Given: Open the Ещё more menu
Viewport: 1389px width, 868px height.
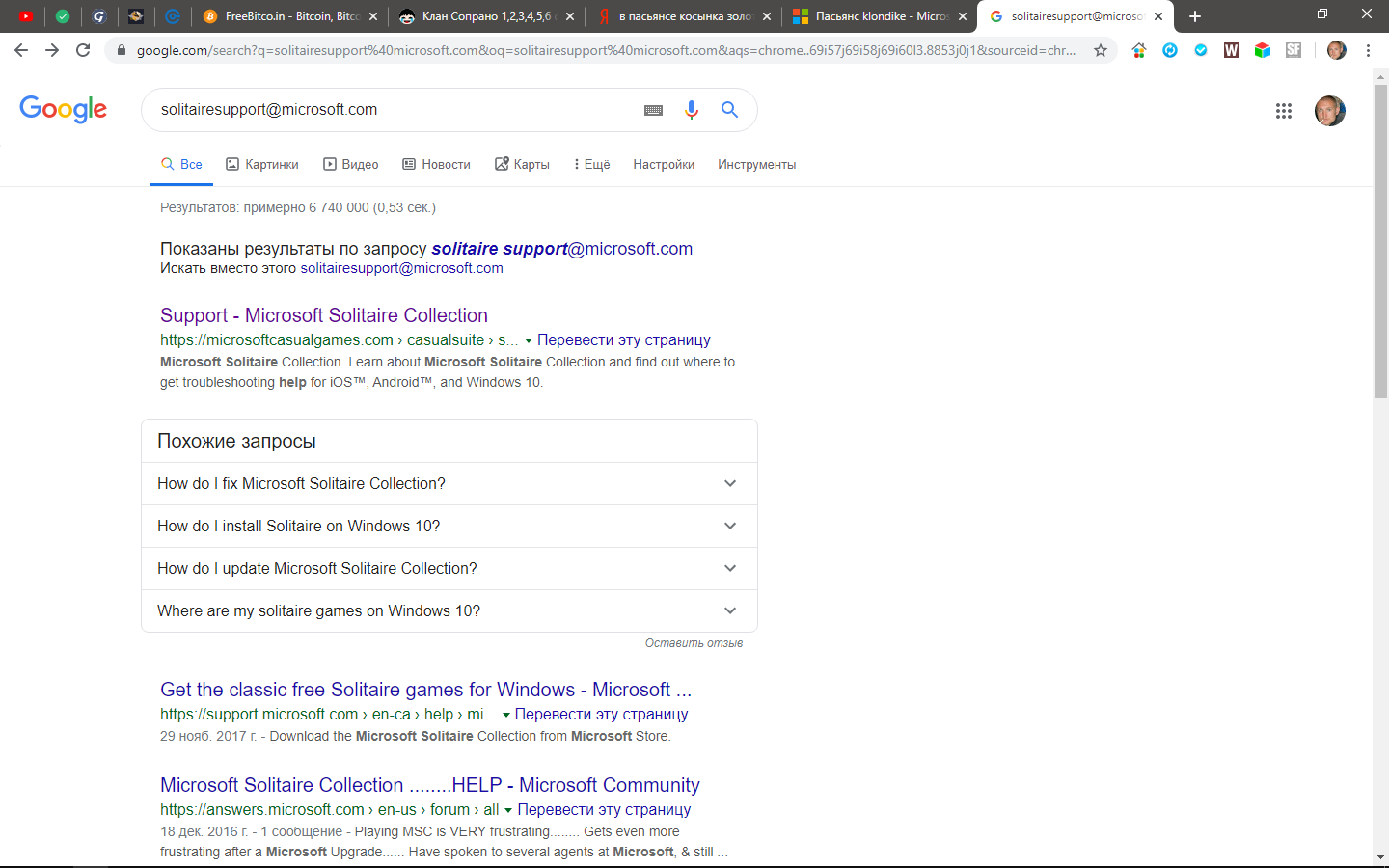Looking at the screenshot, I should (x=591, y=164).
